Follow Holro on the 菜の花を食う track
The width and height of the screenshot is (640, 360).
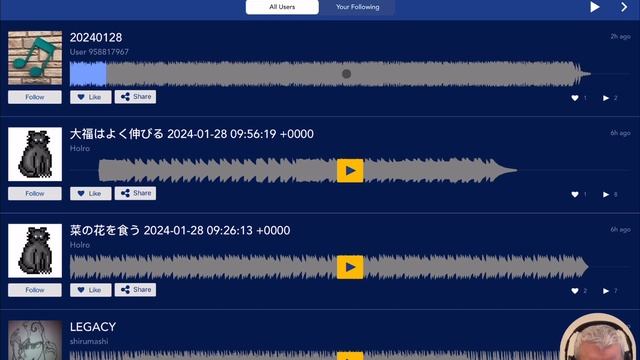point(35,290)
